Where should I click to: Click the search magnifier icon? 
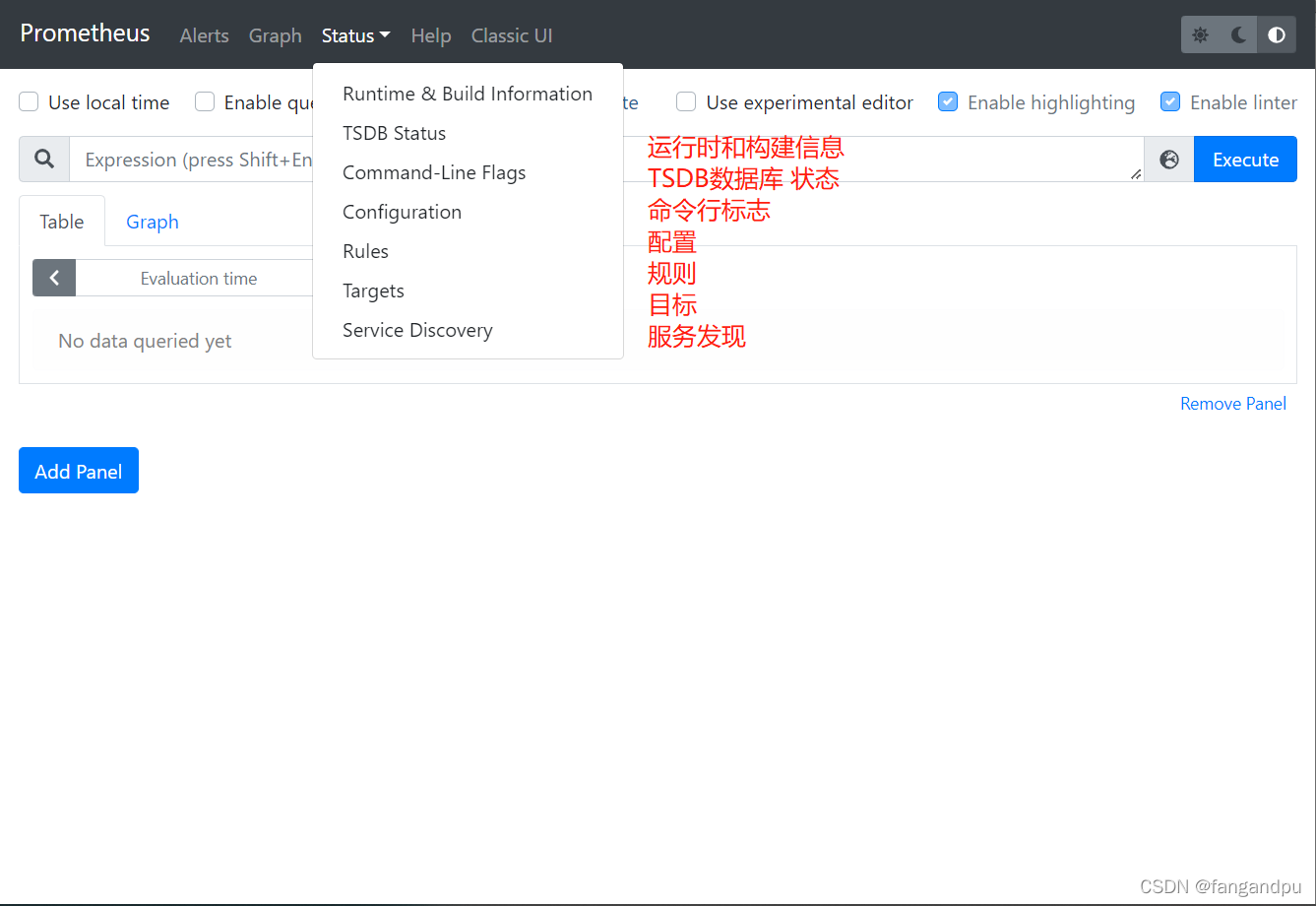[x=44, y=160]
